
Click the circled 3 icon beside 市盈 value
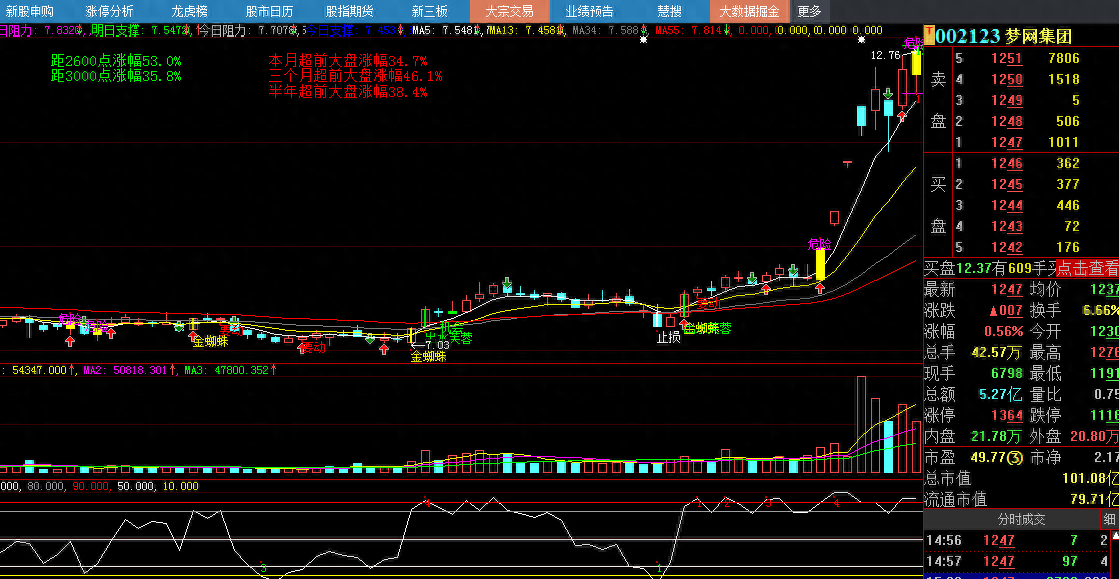1013,457
